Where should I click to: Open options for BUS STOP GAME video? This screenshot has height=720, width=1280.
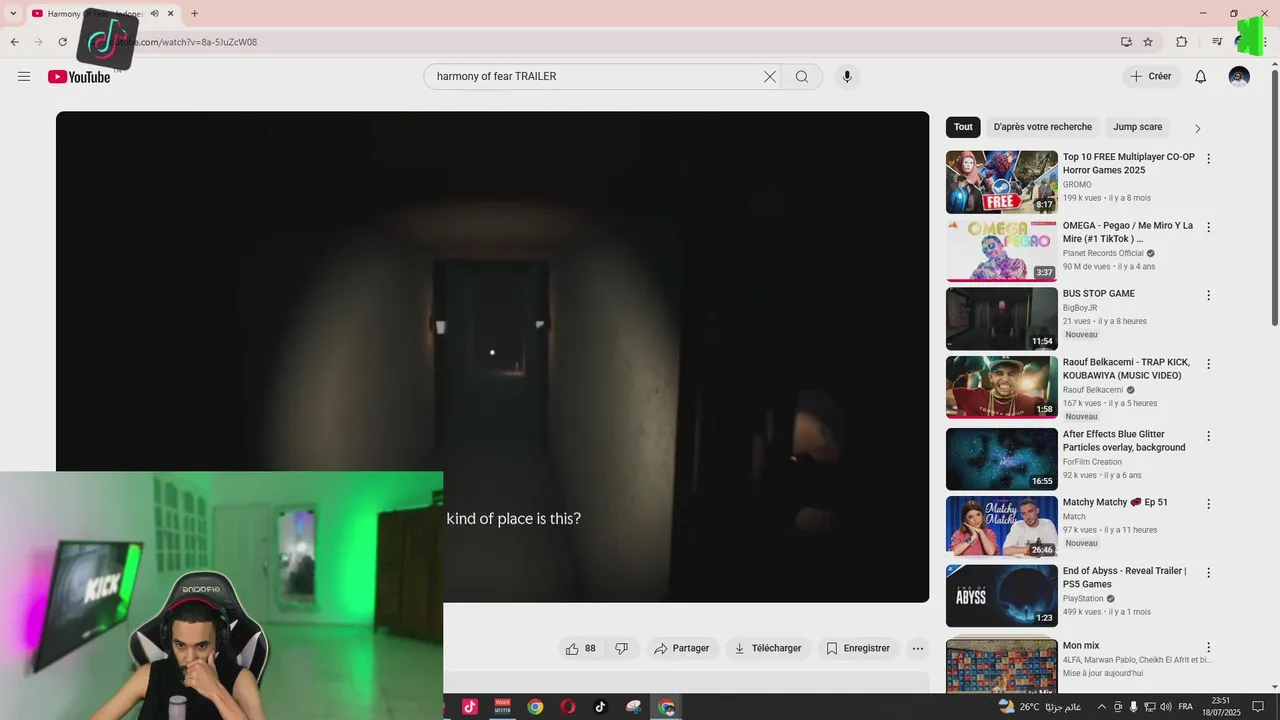tap(1208, 295)
